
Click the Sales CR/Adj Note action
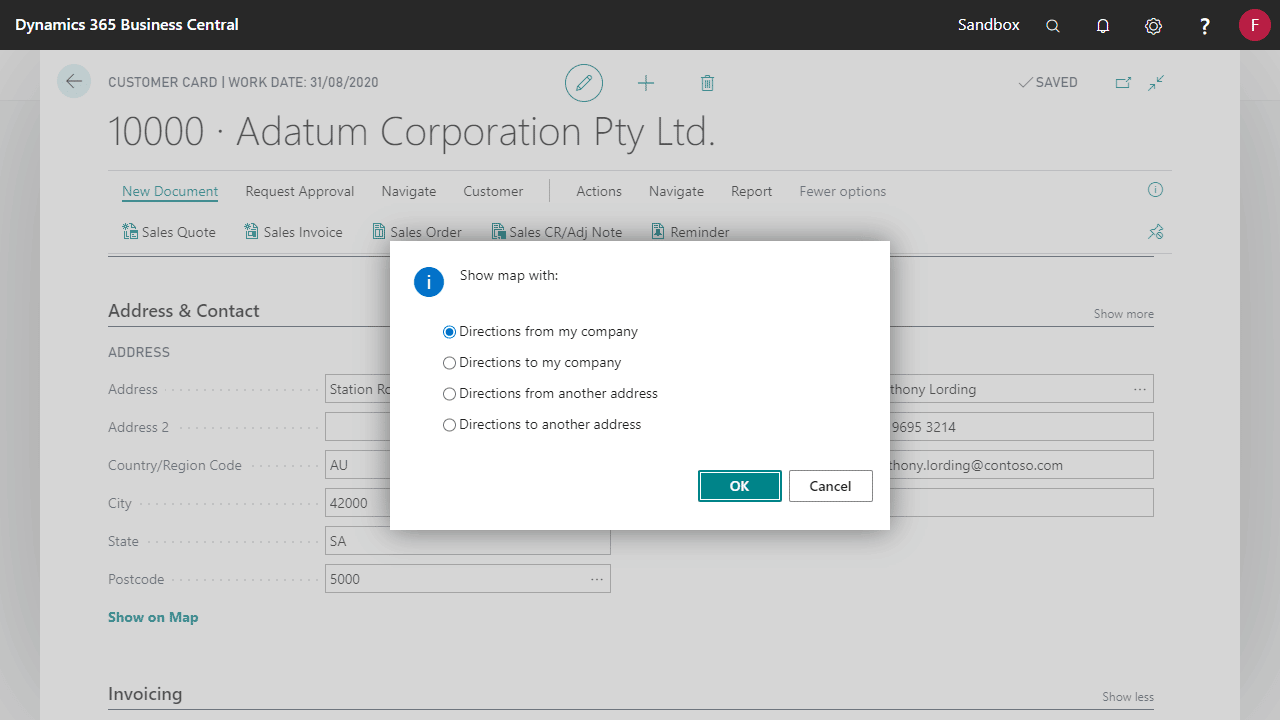click(557, 232)
